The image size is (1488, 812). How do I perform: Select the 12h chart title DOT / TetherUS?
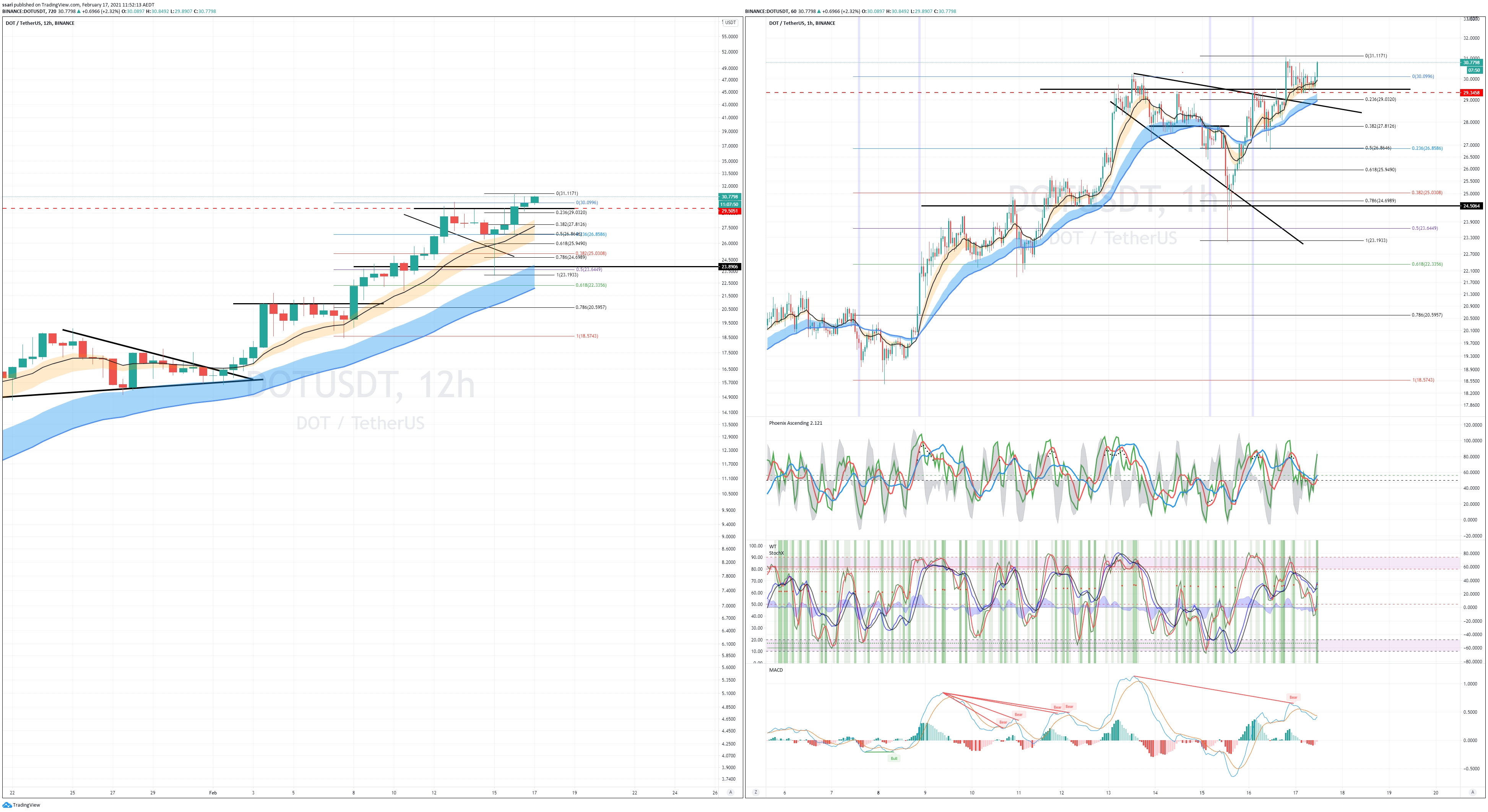(x=40, y=23)
